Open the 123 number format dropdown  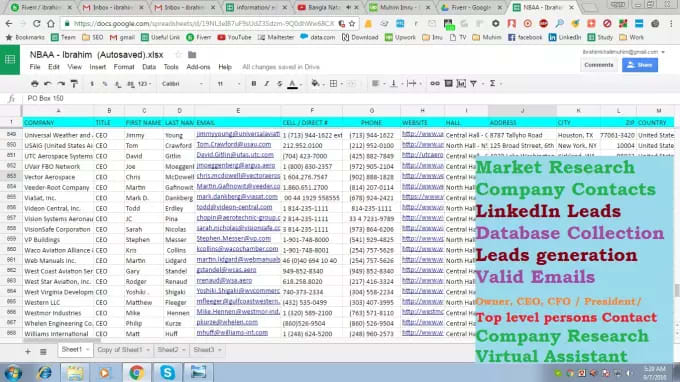pos(144,84)
